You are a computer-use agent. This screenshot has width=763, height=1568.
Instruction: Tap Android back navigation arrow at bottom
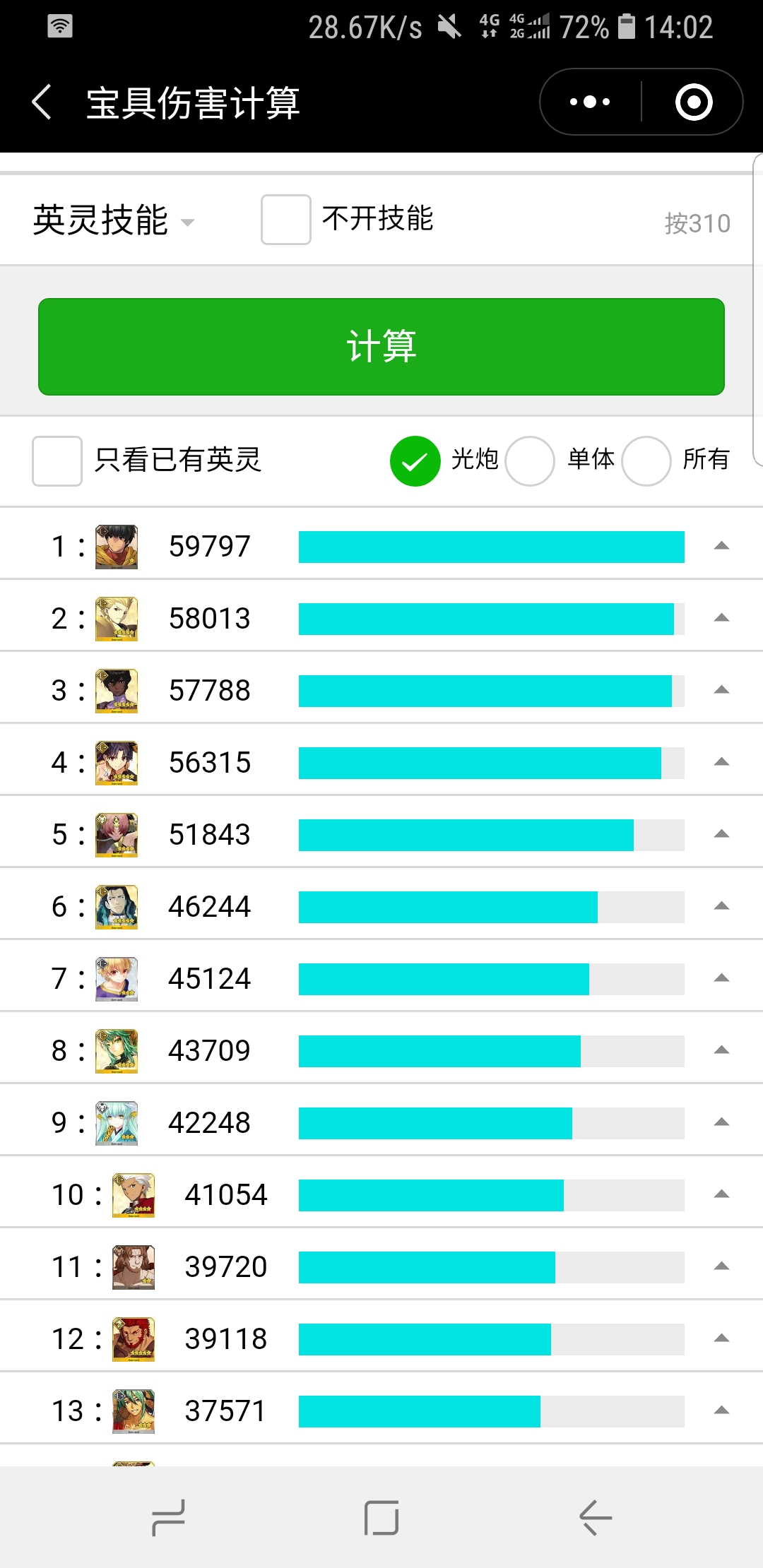[x=596, y=1518]
